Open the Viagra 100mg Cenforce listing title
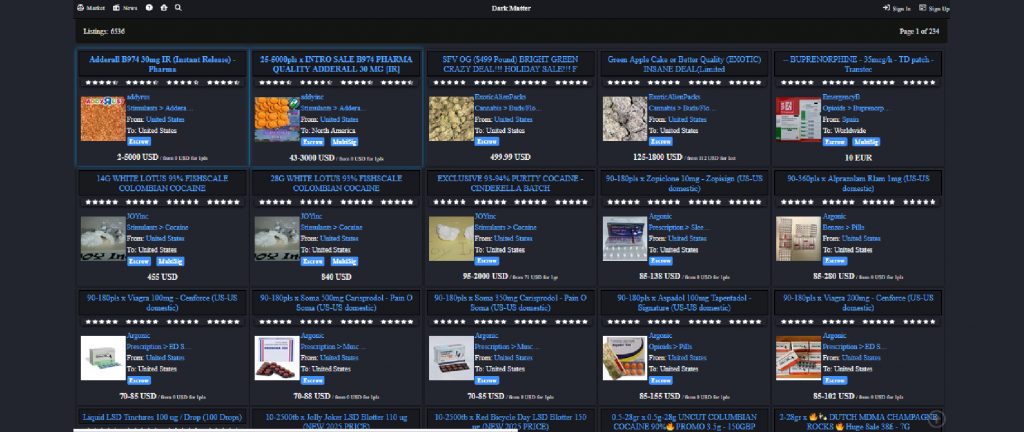Image resolution: width=1024 pixels, height=432 pixels. pos(162,302)
